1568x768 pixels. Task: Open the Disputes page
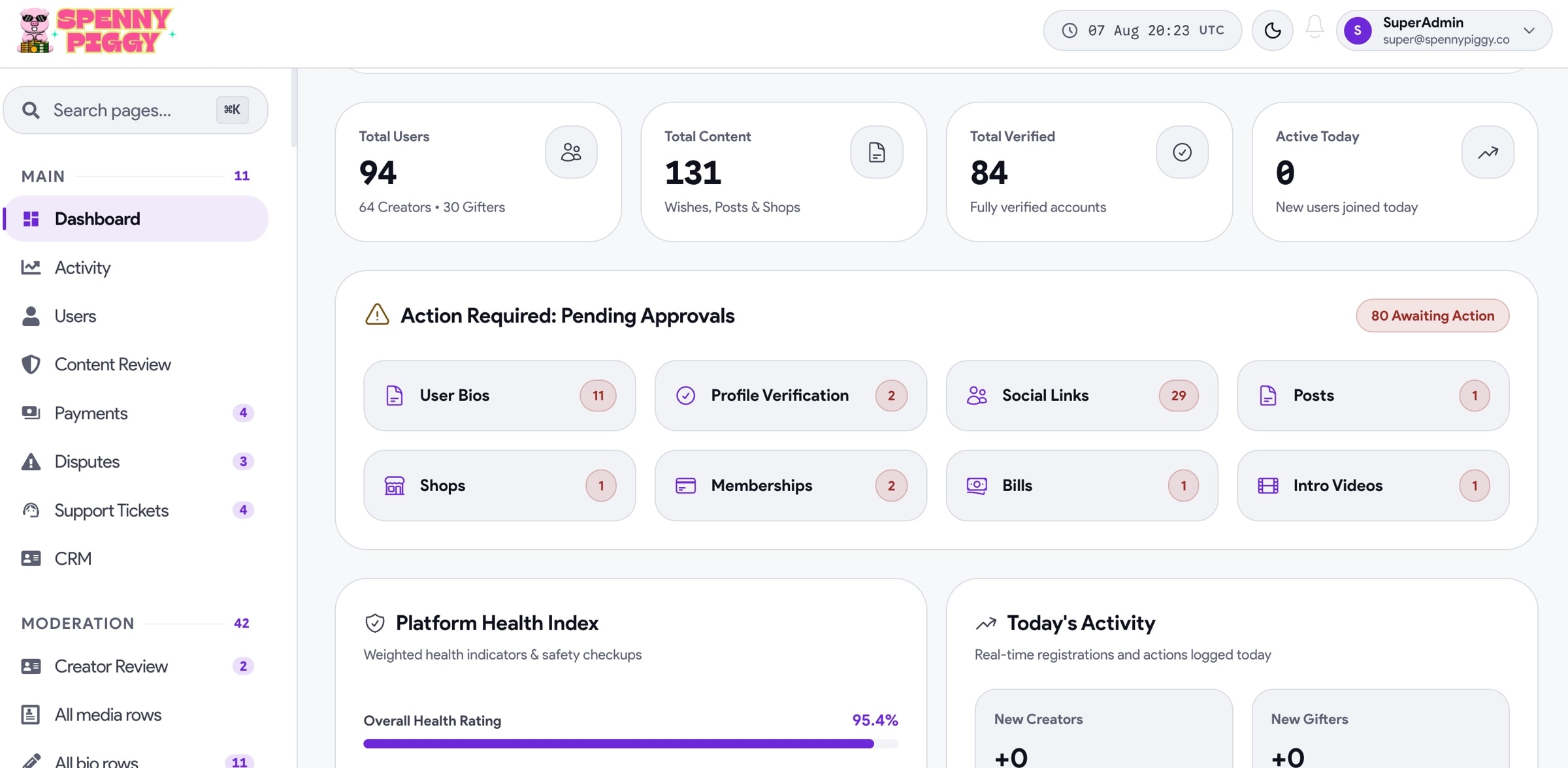[x=135, y=462]
